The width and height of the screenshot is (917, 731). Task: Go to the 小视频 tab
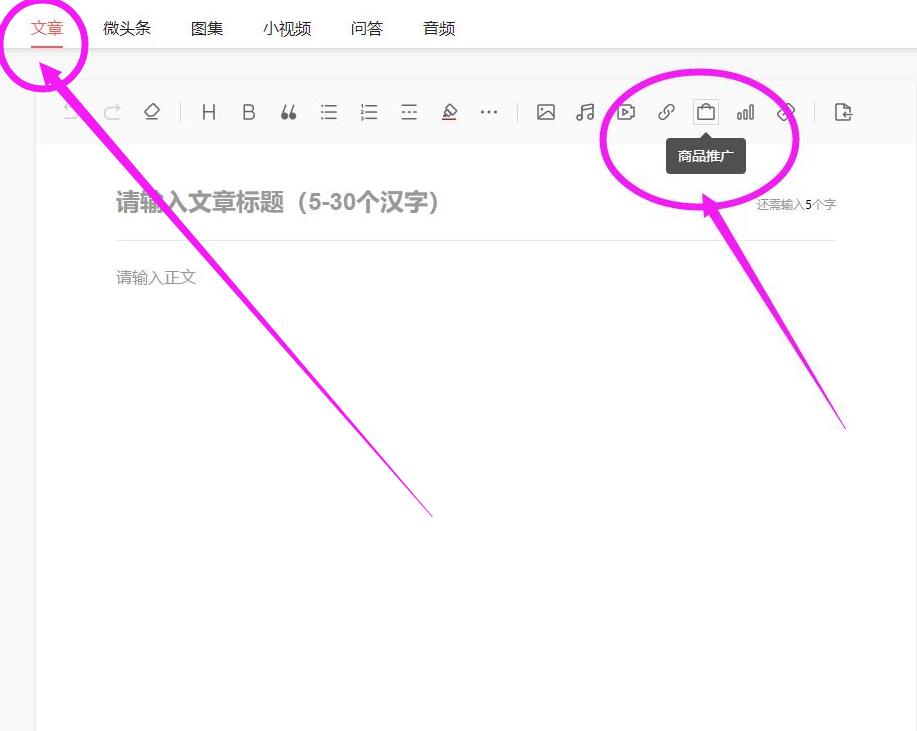coord(287,28)
